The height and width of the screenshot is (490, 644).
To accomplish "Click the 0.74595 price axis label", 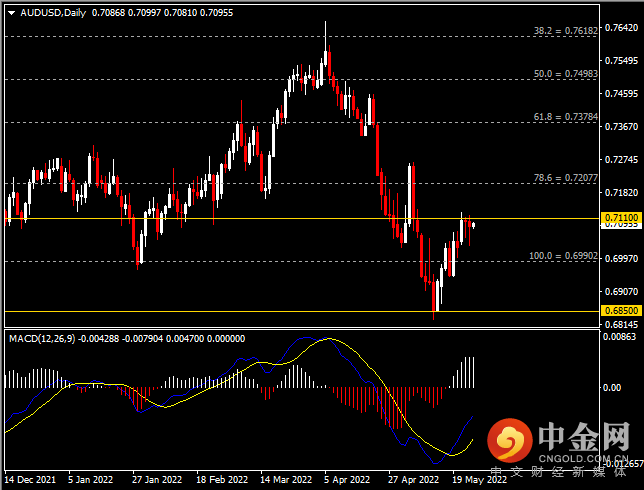I will 621,94.
